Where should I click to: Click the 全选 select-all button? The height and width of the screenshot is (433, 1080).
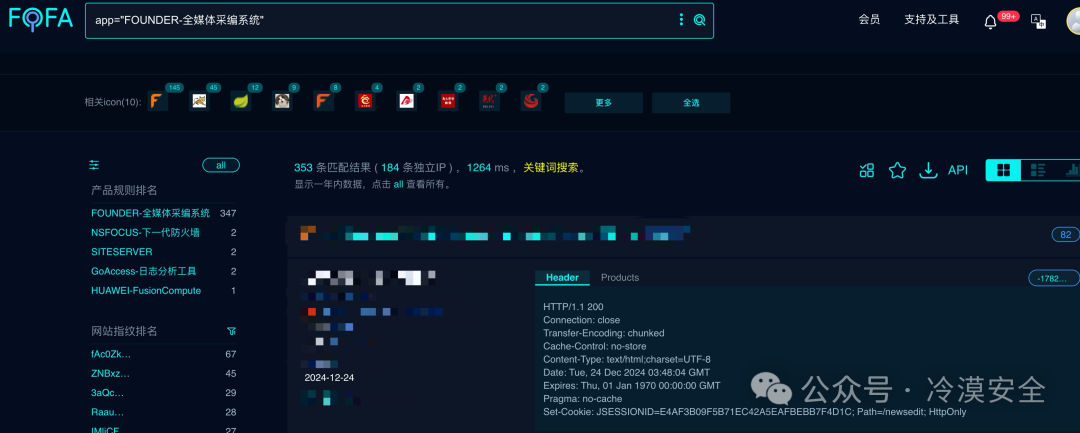(x=691, y=103)
